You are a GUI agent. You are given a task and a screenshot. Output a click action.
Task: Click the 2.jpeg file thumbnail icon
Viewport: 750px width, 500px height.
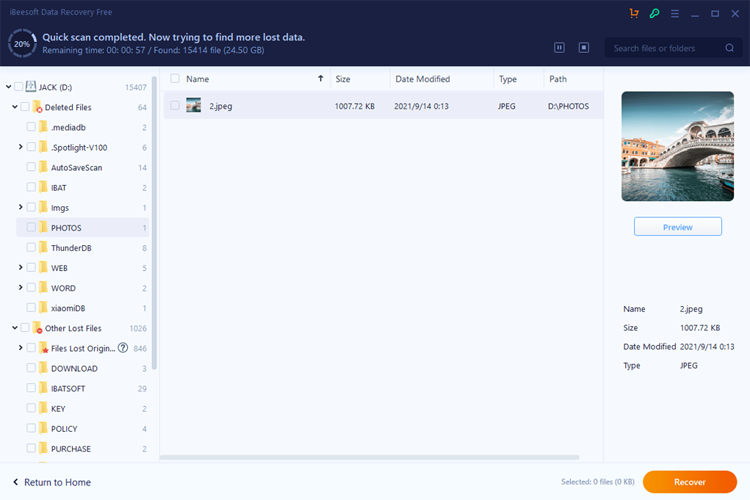[x=194, y=105]
